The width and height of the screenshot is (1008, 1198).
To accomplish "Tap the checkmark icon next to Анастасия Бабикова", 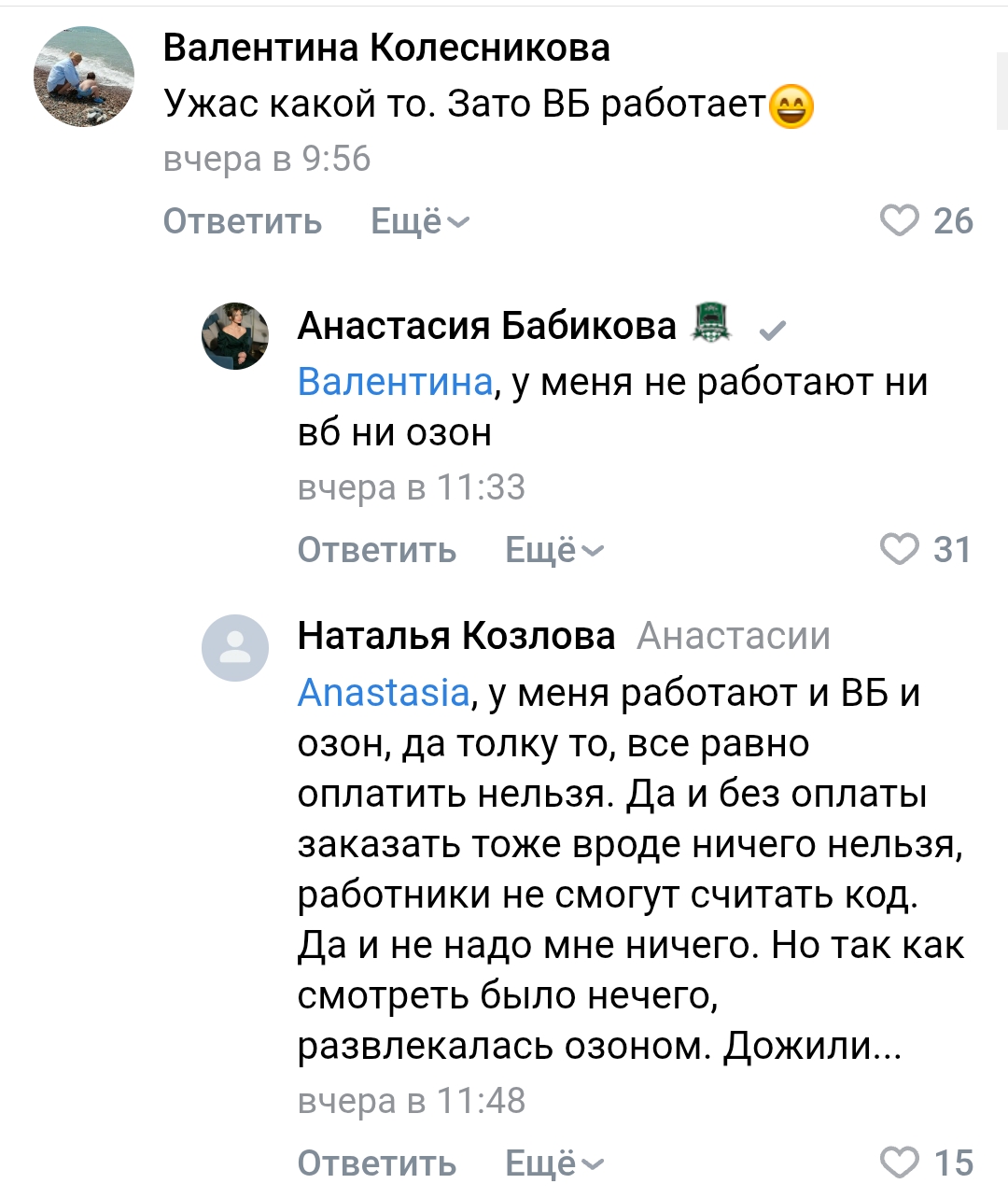I will 773,330.
